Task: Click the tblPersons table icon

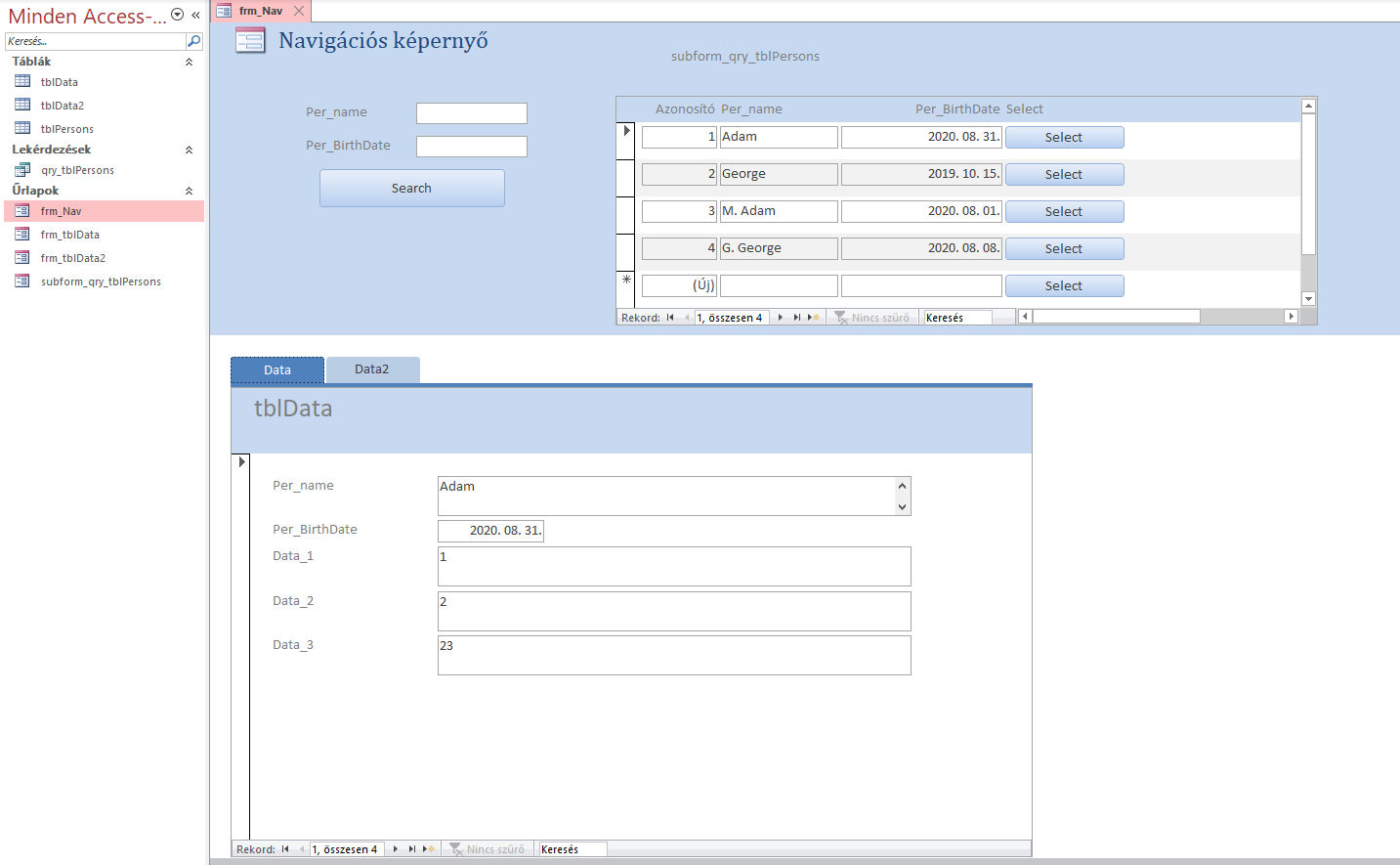Action: click(22, 128)
